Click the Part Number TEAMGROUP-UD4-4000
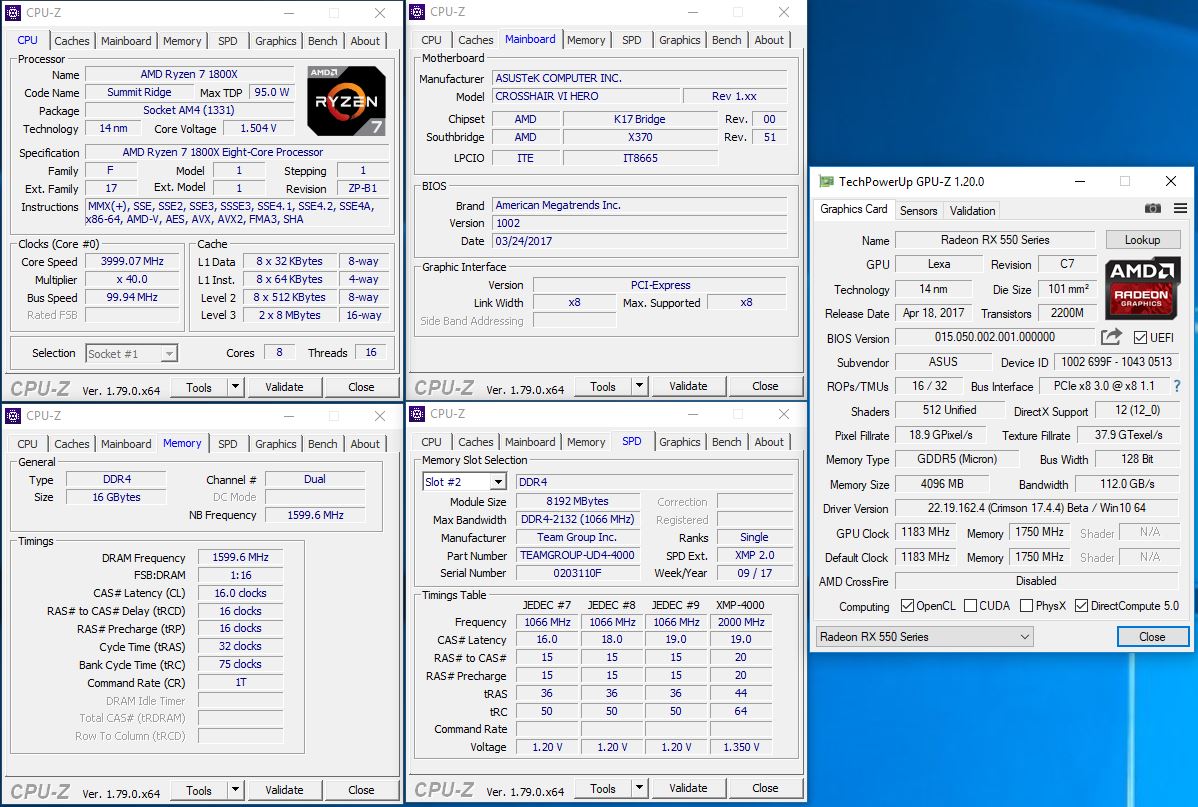This screenshot has height=807, width=1198. pos(577,556)
